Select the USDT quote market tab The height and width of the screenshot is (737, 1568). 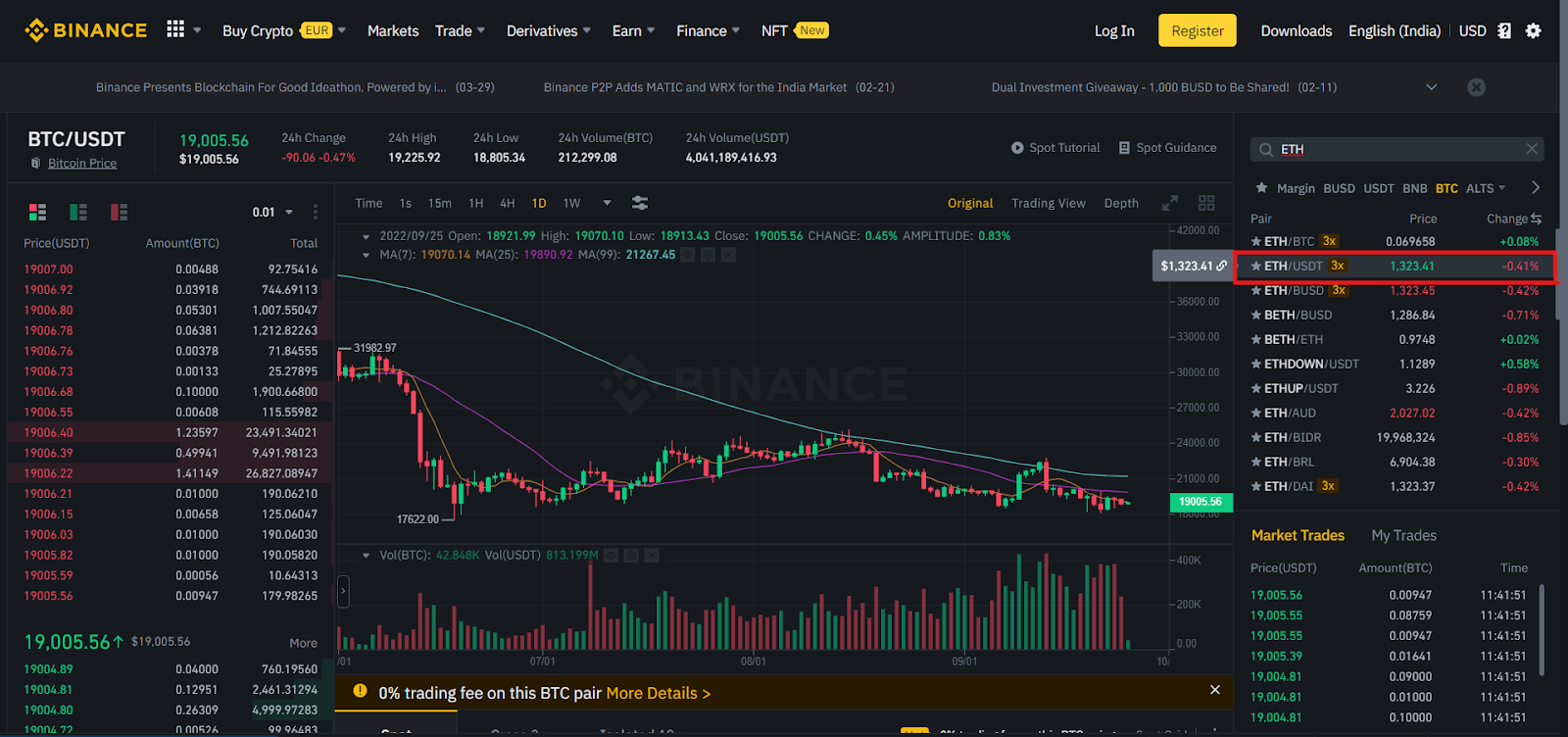point(1379,188)
